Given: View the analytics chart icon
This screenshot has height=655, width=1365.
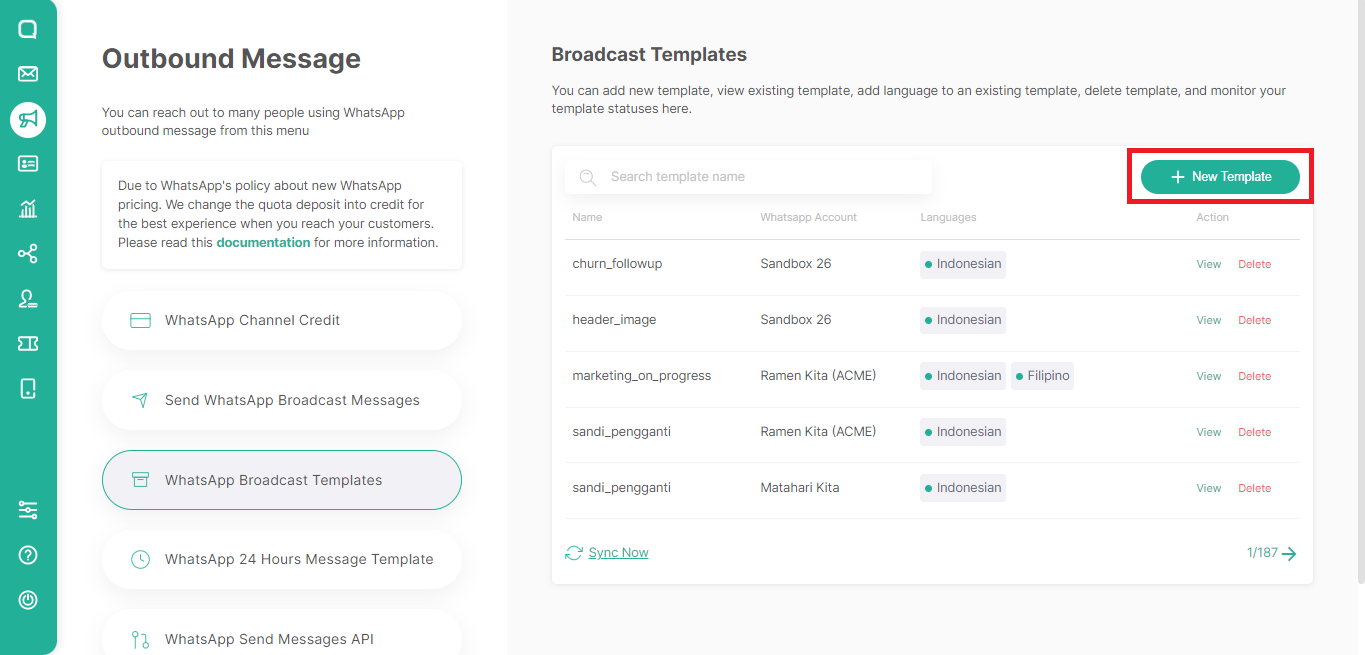Looking at the screenshot, I should (27, 209).
